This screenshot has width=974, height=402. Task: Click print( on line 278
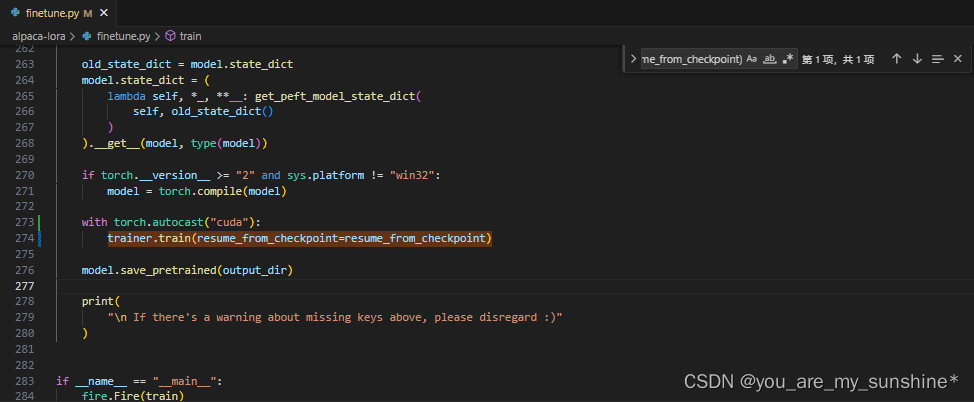pyautogui.click(x=99, y=301)
